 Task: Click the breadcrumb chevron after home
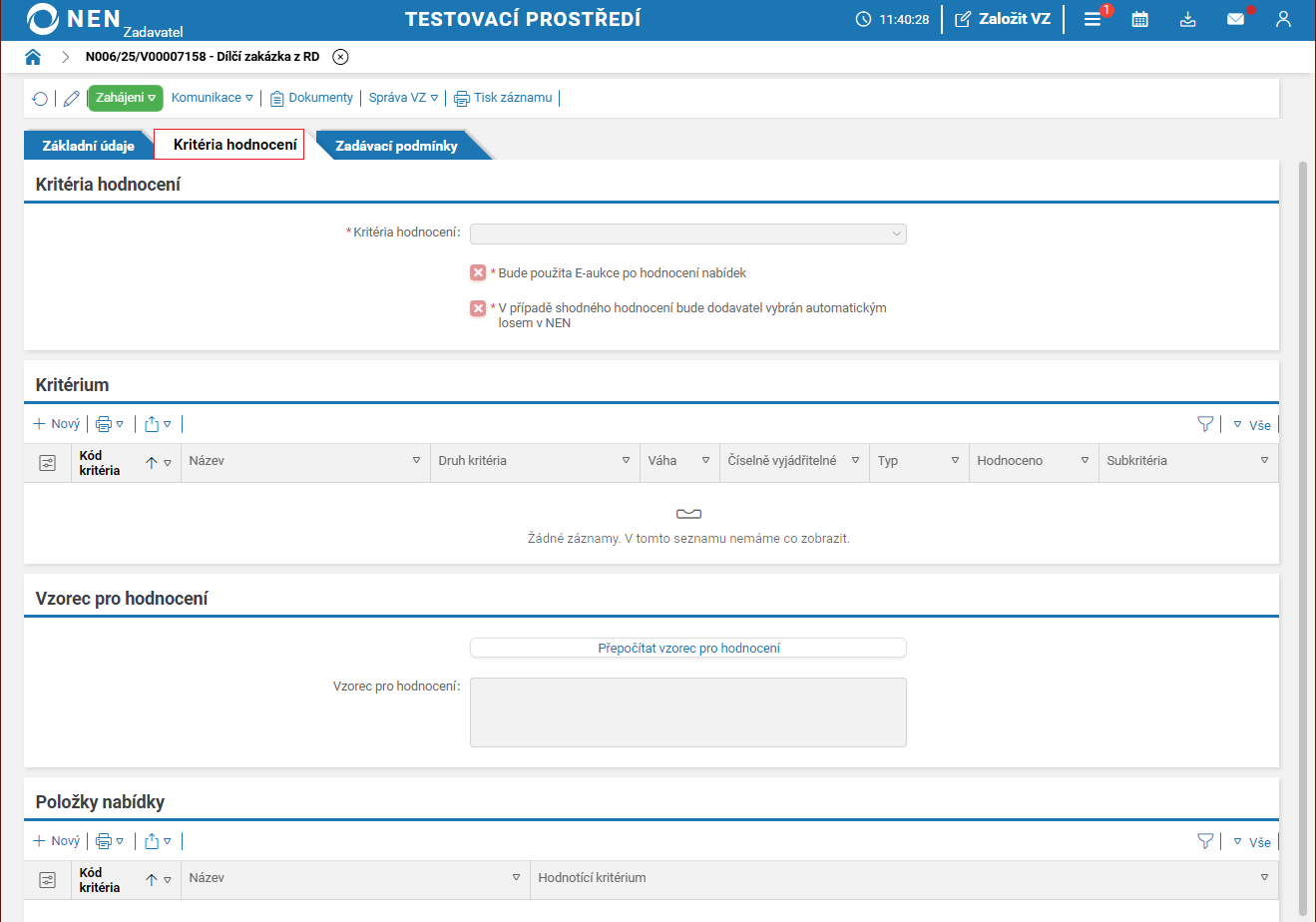65,57
